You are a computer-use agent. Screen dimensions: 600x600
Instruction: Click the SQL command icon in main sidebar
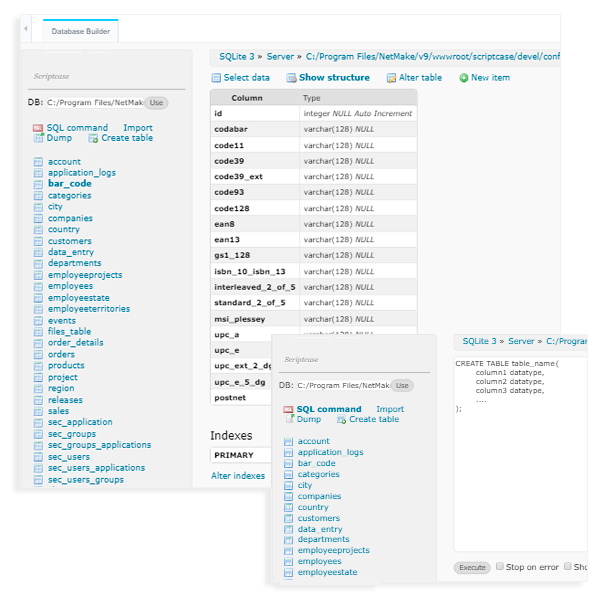38,128
